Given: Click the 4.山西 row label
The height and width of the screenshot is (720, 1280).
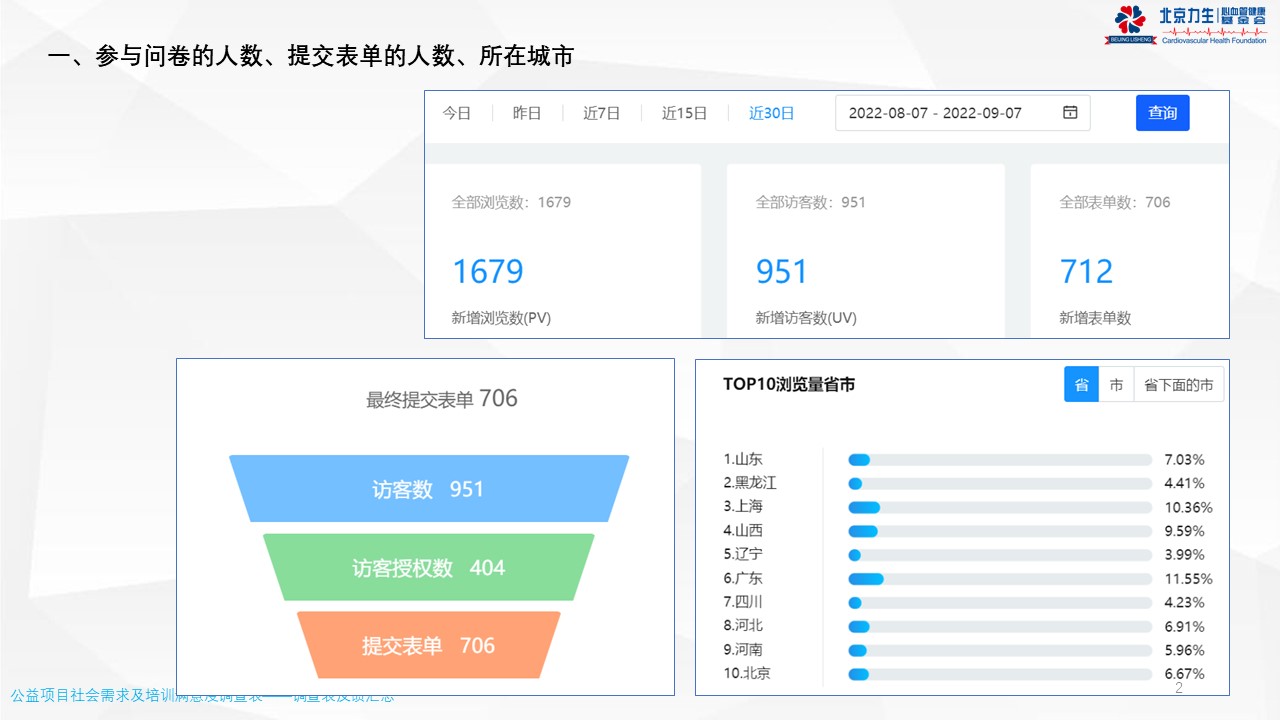Looking at the screenshot, I should [743, 531].
